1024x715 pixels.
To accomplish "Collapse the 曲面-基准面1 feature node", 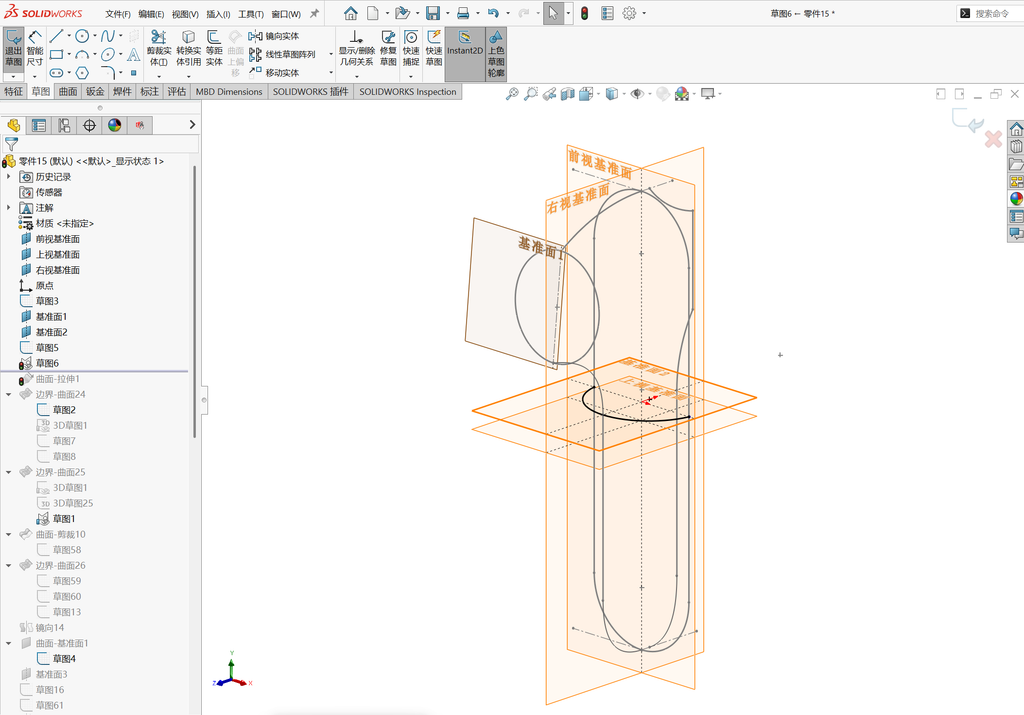I will (8, 643).
